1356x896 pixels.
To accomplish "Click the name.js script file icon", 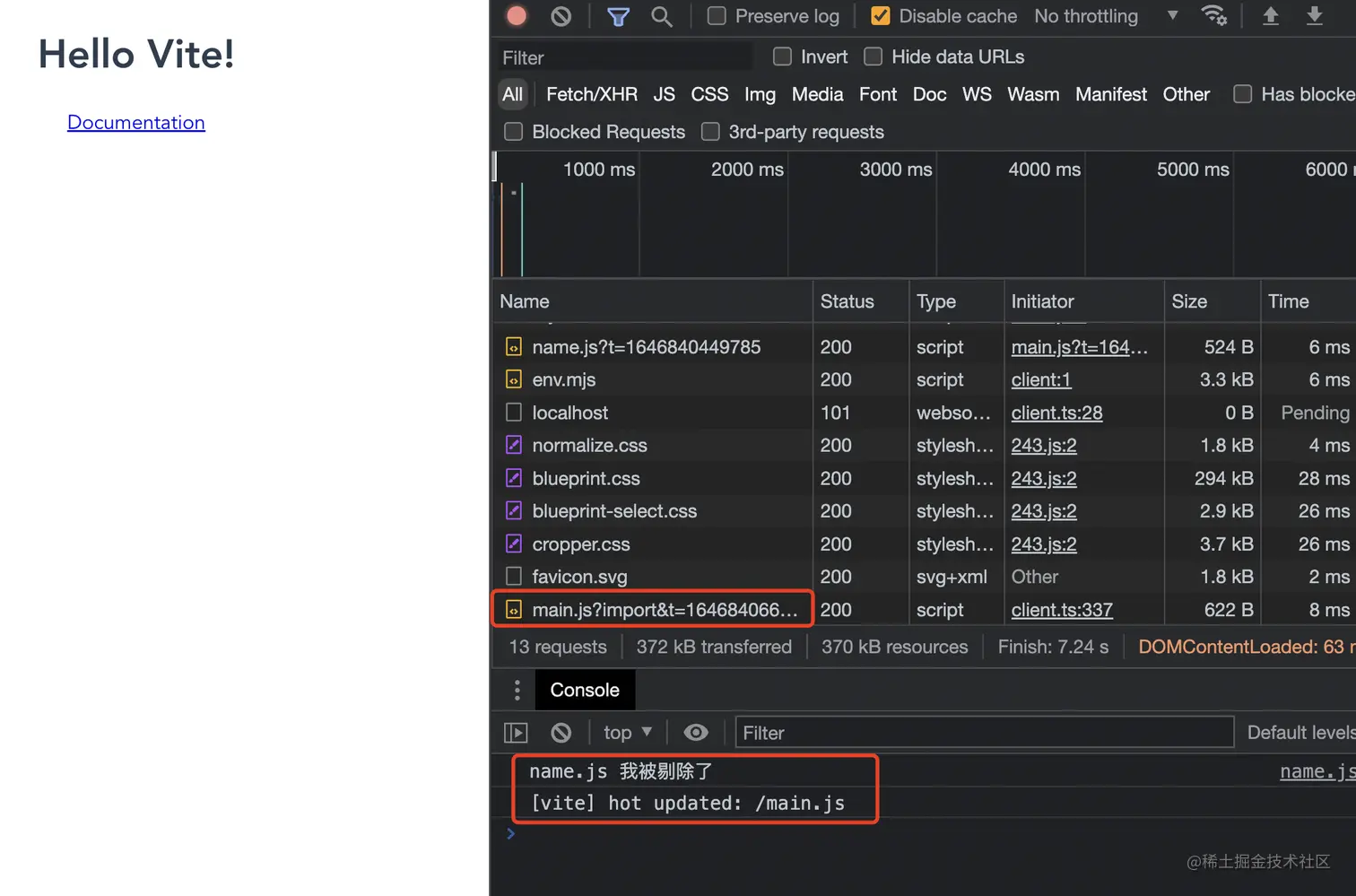I will pyautogui.click(x=514, y=347).
